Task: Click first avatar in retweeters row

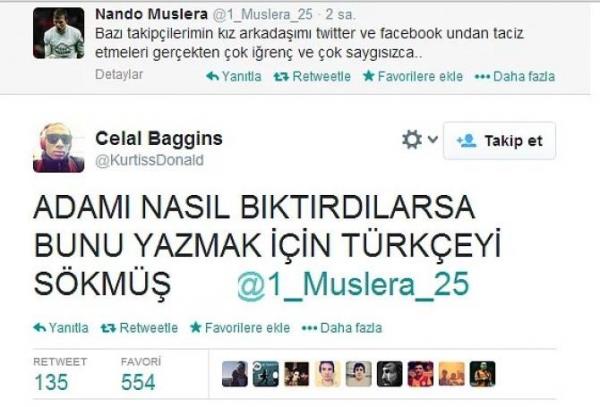Action: 235,374
